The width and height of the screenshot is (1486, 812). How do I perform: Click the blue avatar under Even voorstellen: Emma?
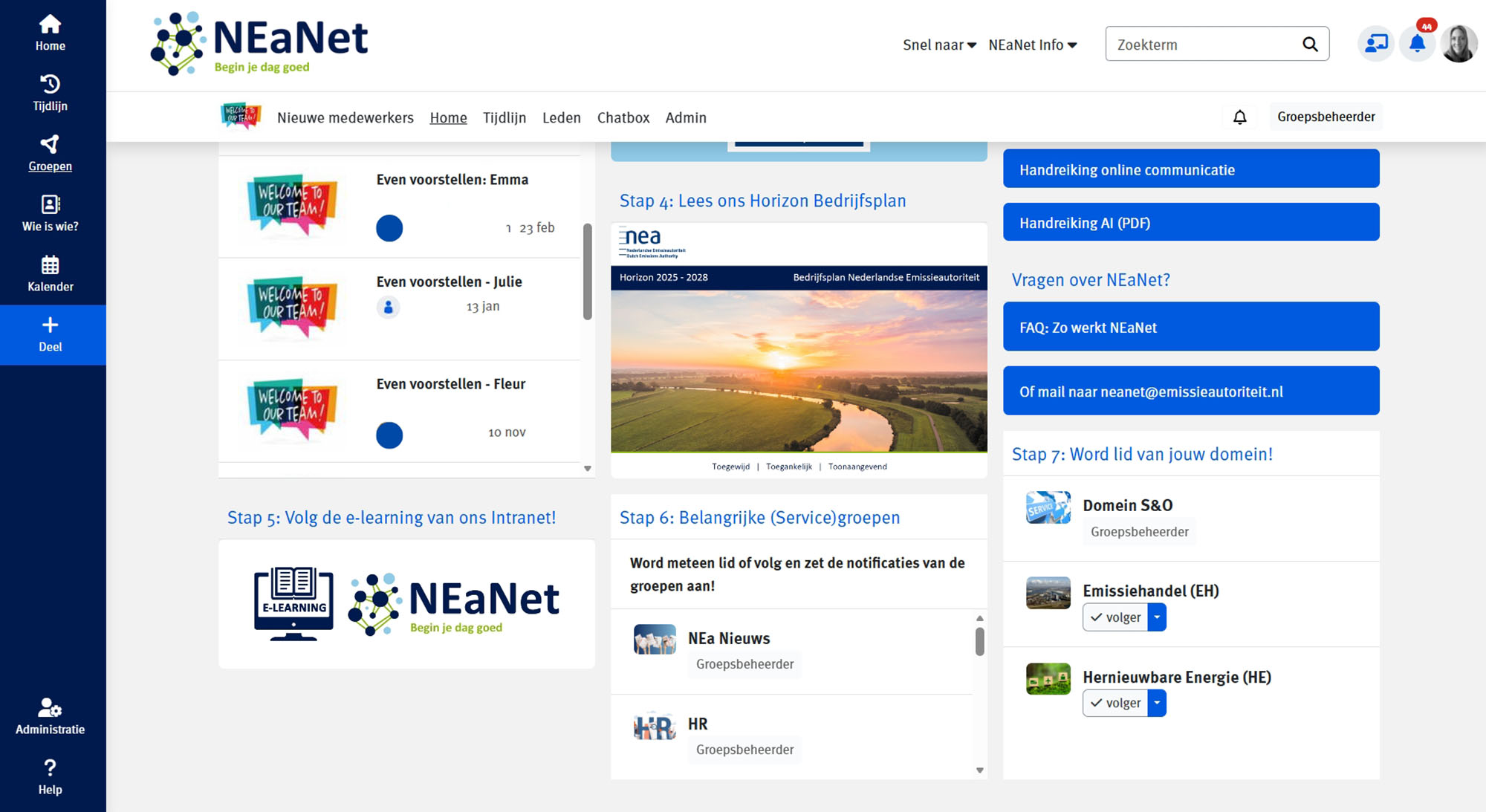[x=389, y=228]
